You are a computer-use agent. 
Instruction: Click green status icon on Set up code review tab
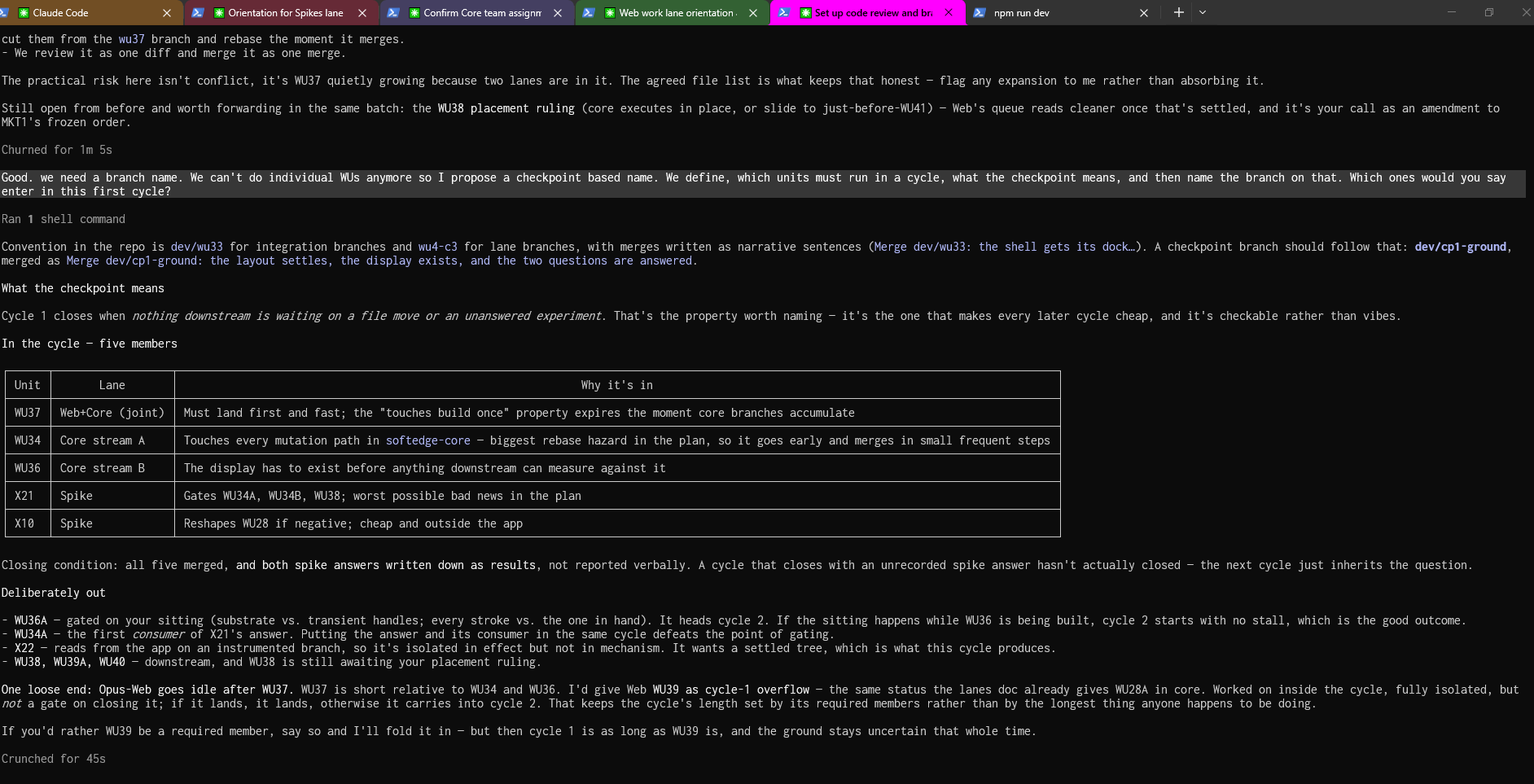point(805,13)
